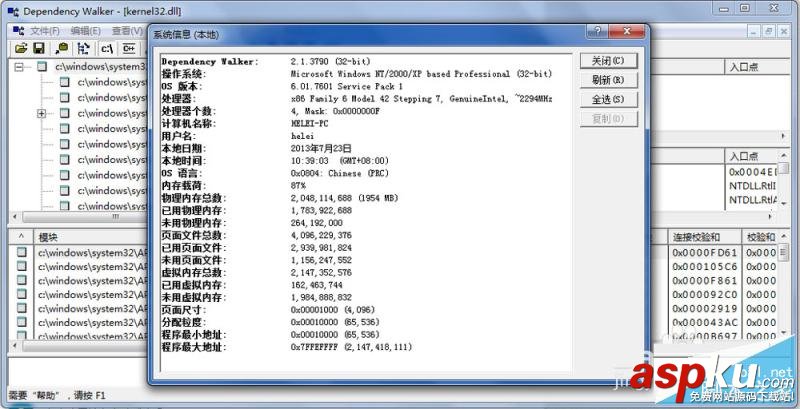Toggle Auto Expand tree toolbar icon
Image resolution: width=800 pixels, height=409 pixels.
[83, 48]
